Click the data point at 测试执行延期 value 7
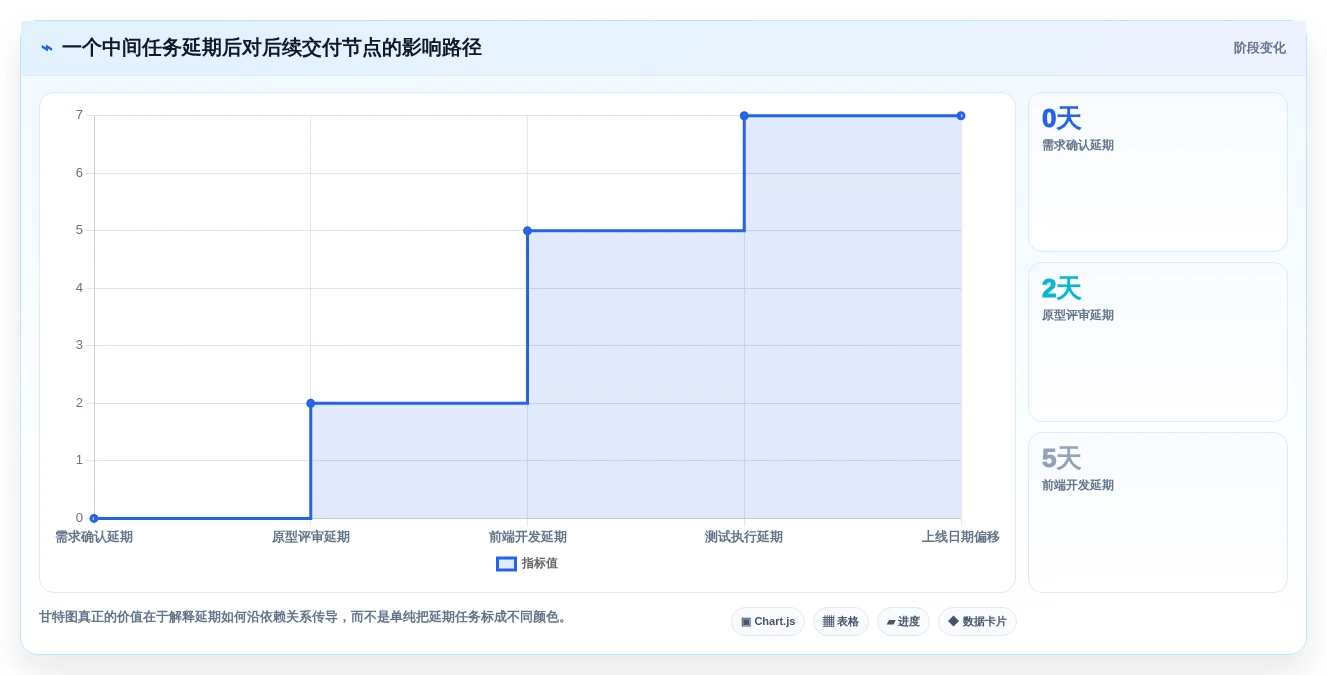Screen dimensions: 1327x675 click(744, 116)
